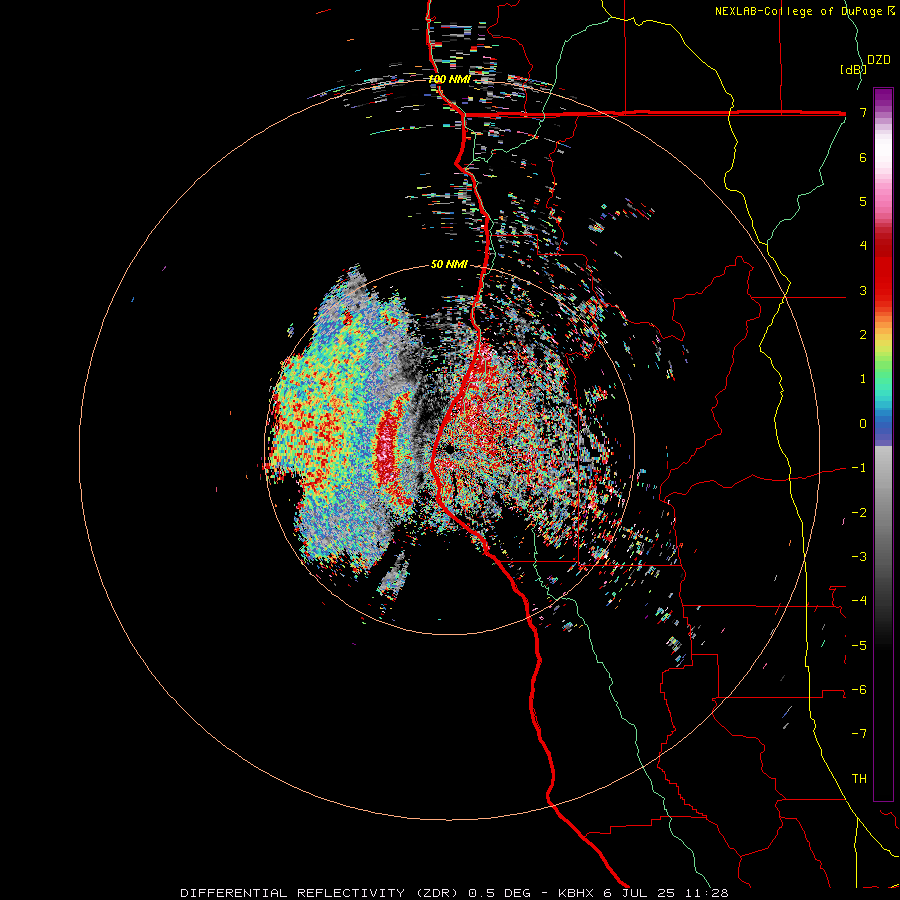Click the DZD legend title
The image size is (900, 900).
click(x=879, y=60)
